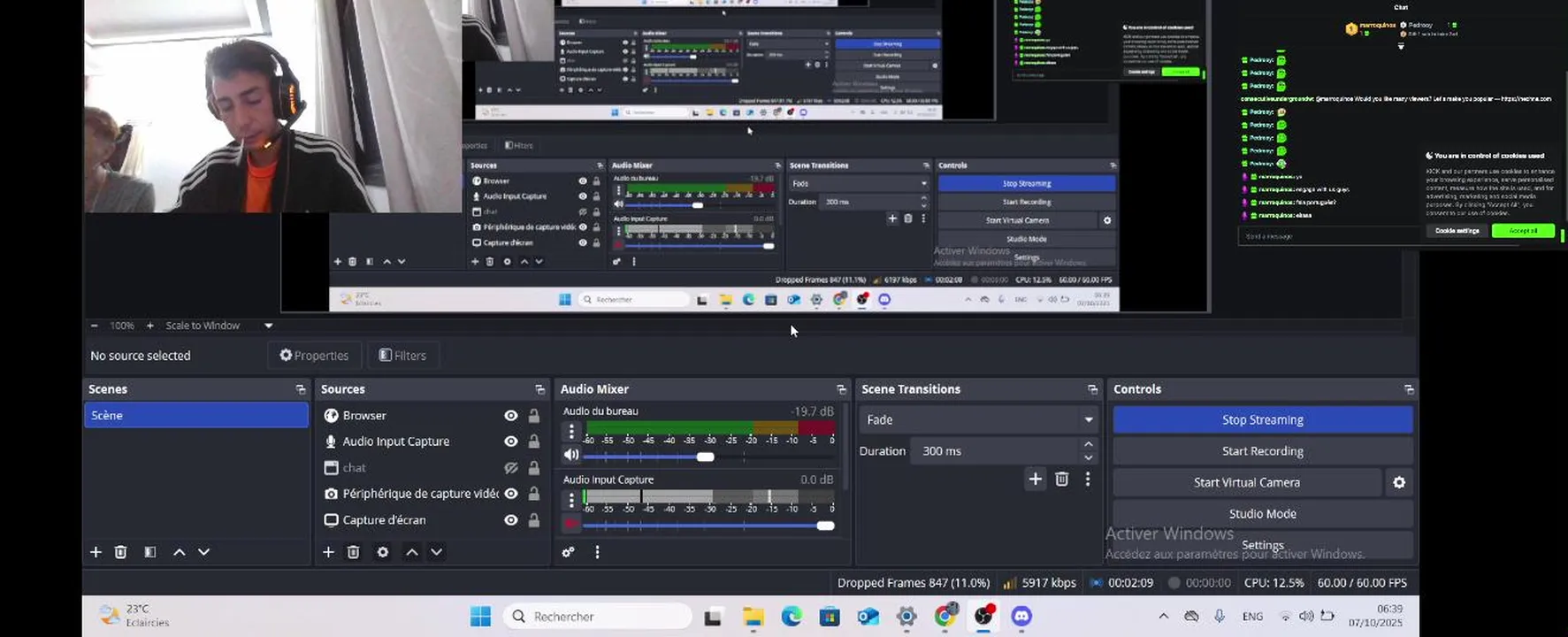The image size is (1568, 637).
Task: Show hidden system tray icons chevron
Action: coord(1164,617)
